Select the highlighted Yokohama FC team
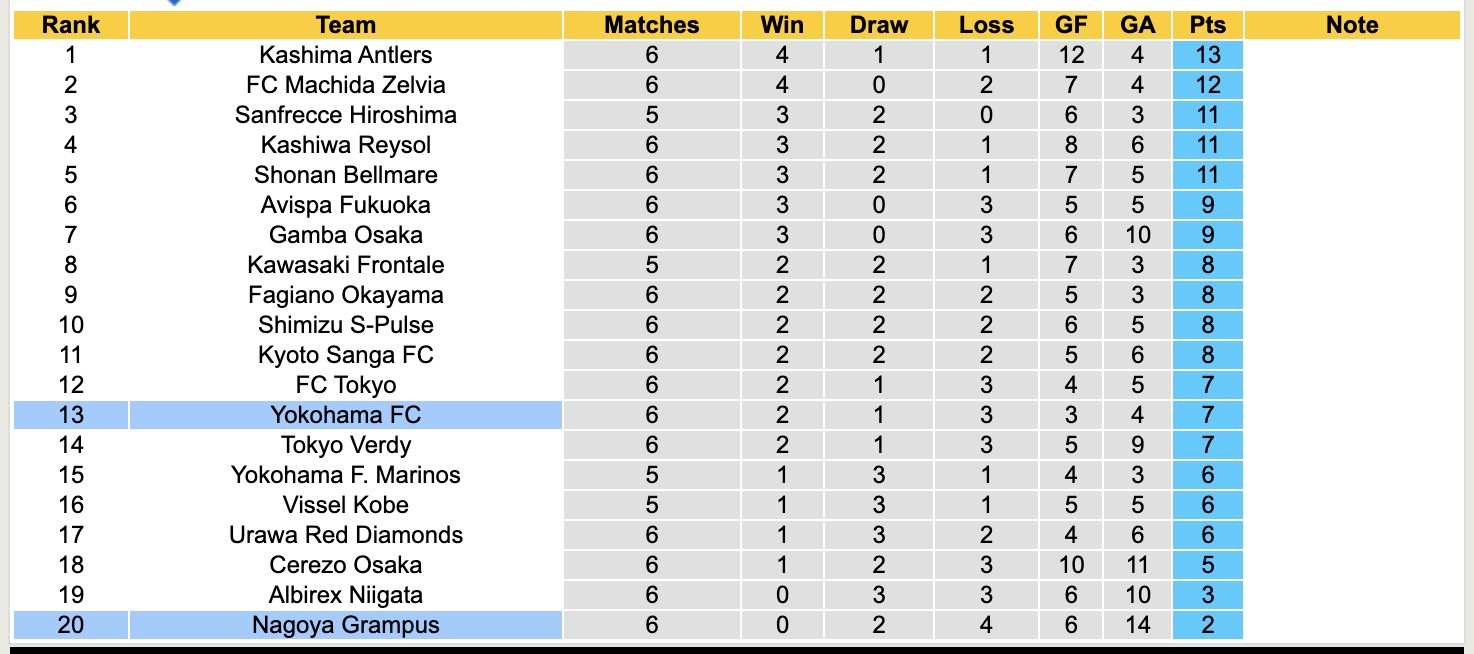Screen dimensions: 1474x654 (346, 415)
